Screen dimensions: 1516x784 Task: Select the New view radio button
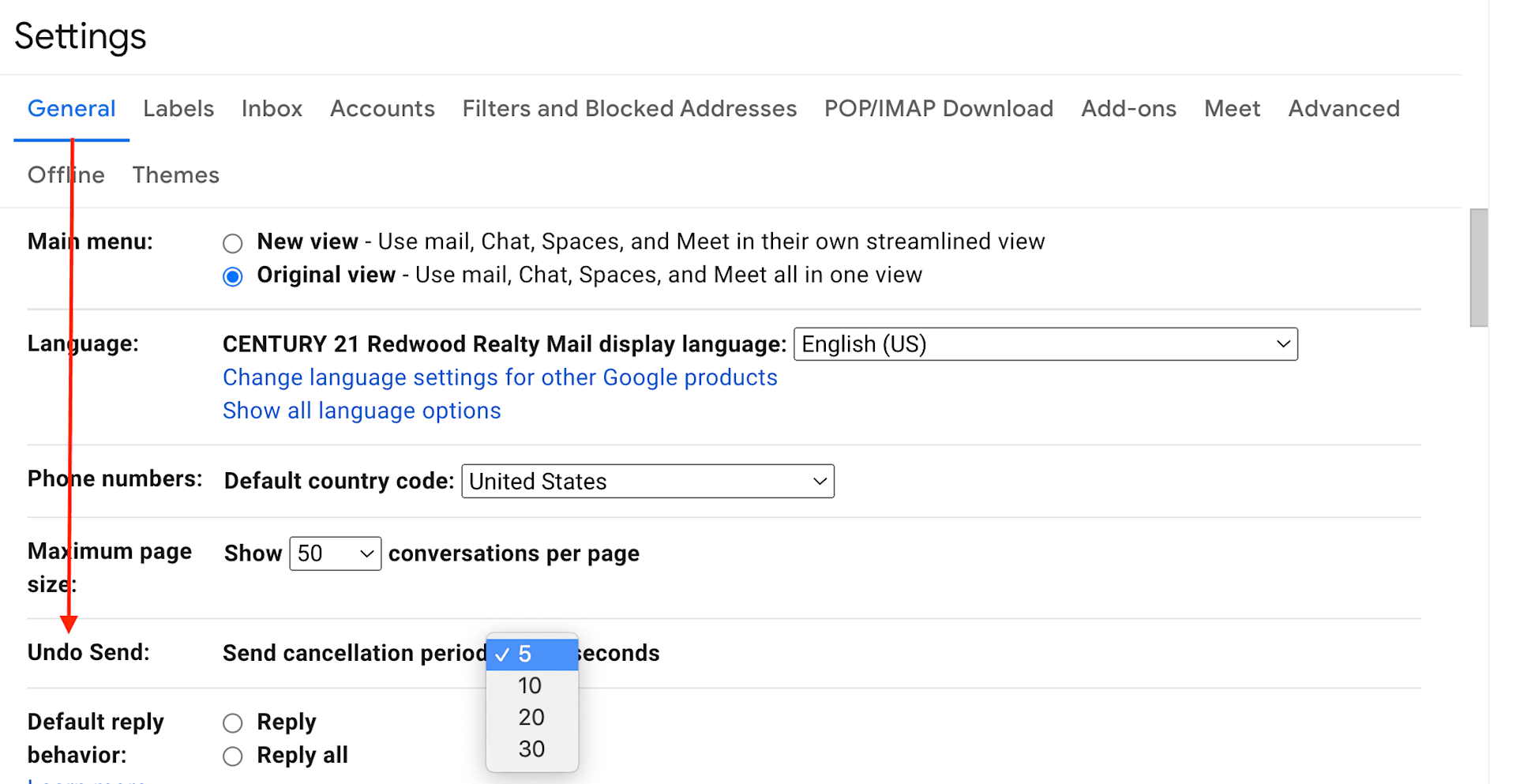(x=232, y=242)
